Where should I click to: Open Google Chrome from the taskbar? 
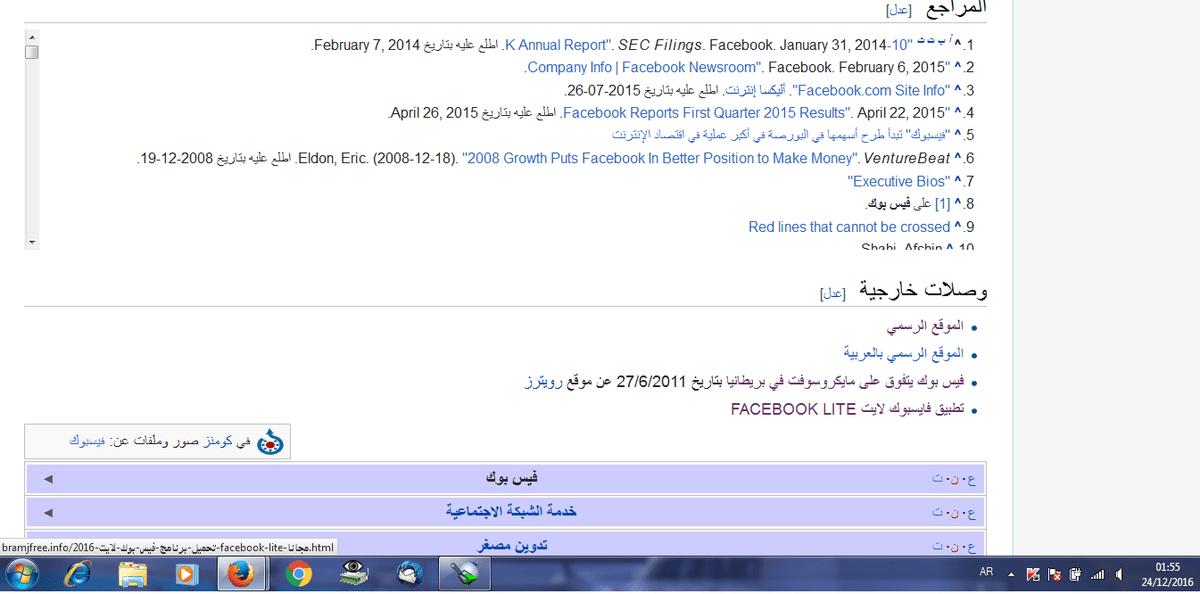tap(298, 575)
